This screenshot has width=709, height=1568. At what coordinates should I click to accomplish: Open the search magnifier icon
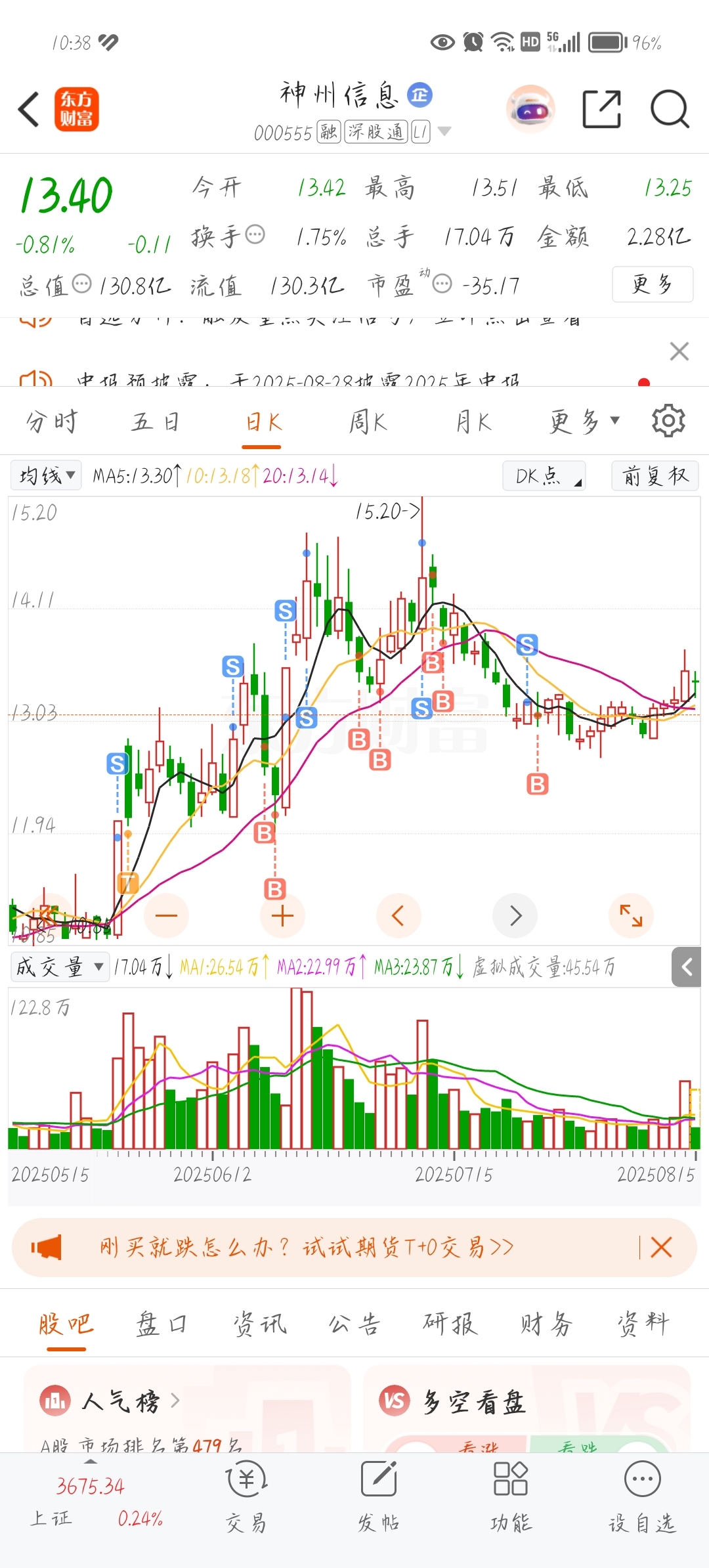[670, 109]
